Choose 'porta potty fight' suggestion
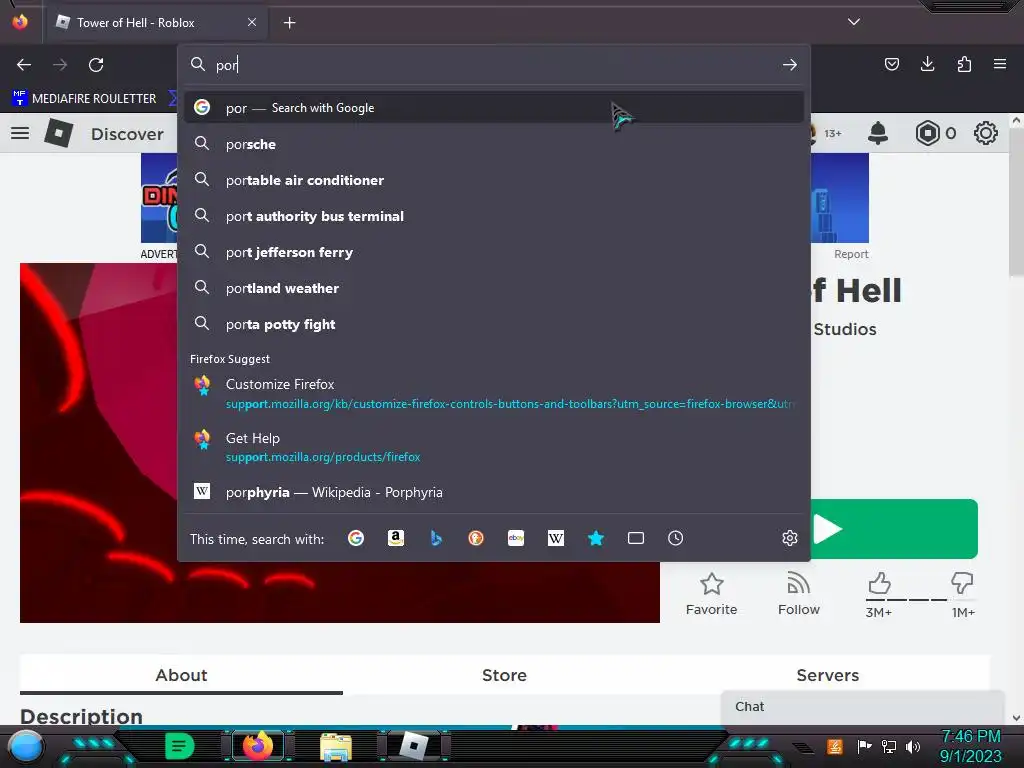Screen dimensions: 1024x768 coord(494,324)
